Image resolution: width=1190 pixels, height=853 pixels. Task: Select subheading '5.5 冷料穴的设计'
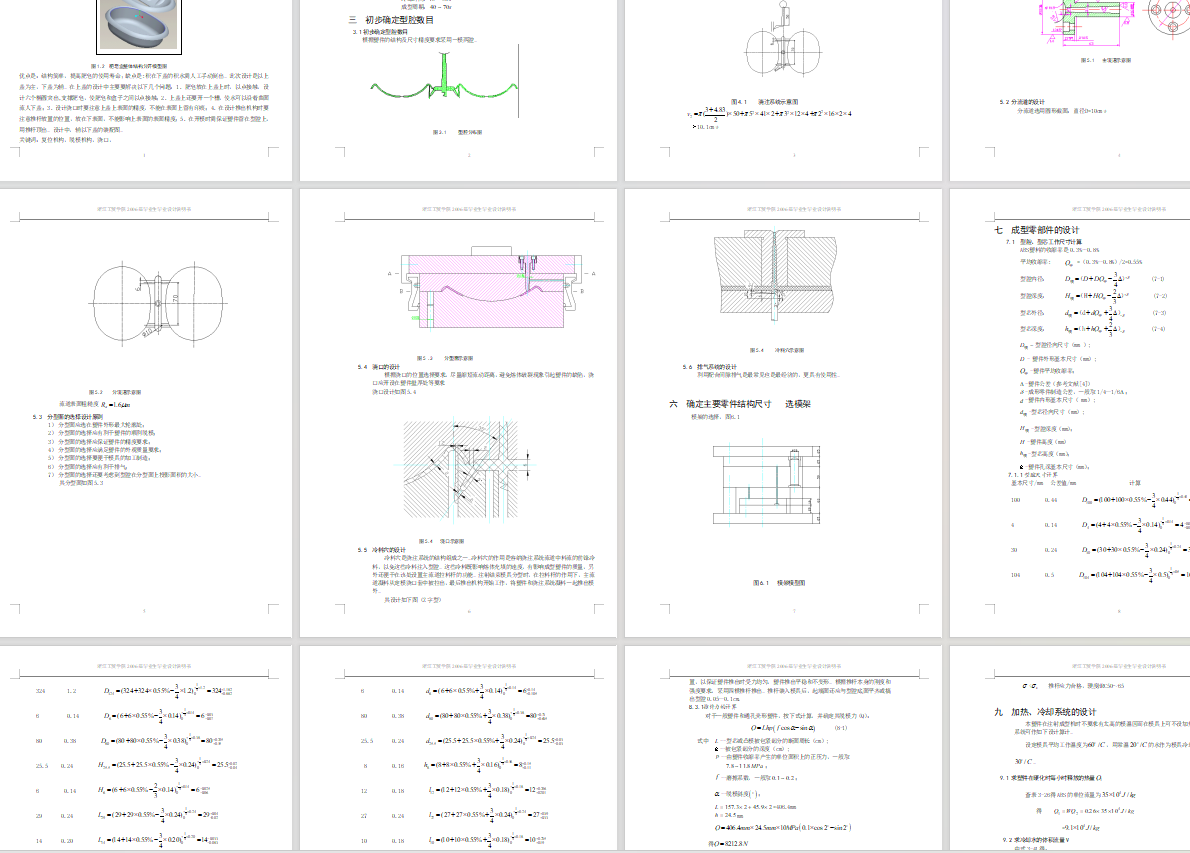point(382,549)
